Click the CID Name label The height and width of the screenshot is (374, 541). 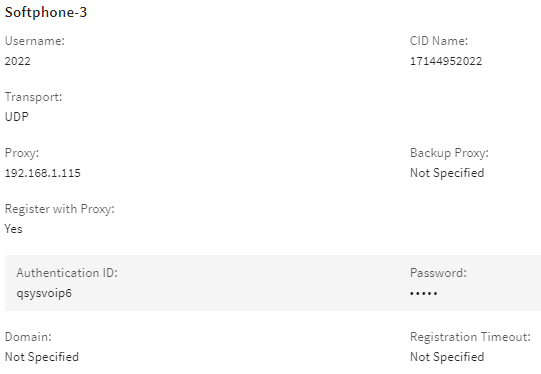[x=439, y=41]
